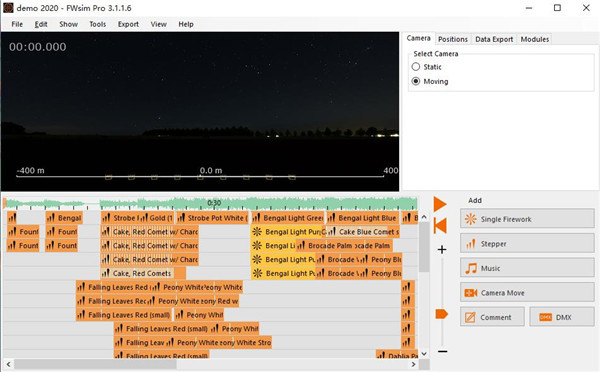The image size is (600, 372).
Task: Click the green audio waveform at 0:30
Action: pos(214,203)
